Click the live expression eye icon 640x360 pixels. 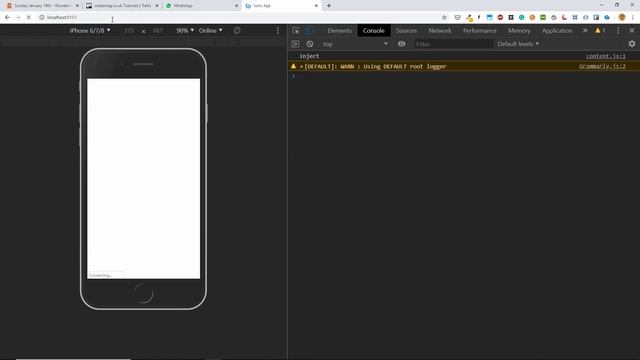coord(402,44)
